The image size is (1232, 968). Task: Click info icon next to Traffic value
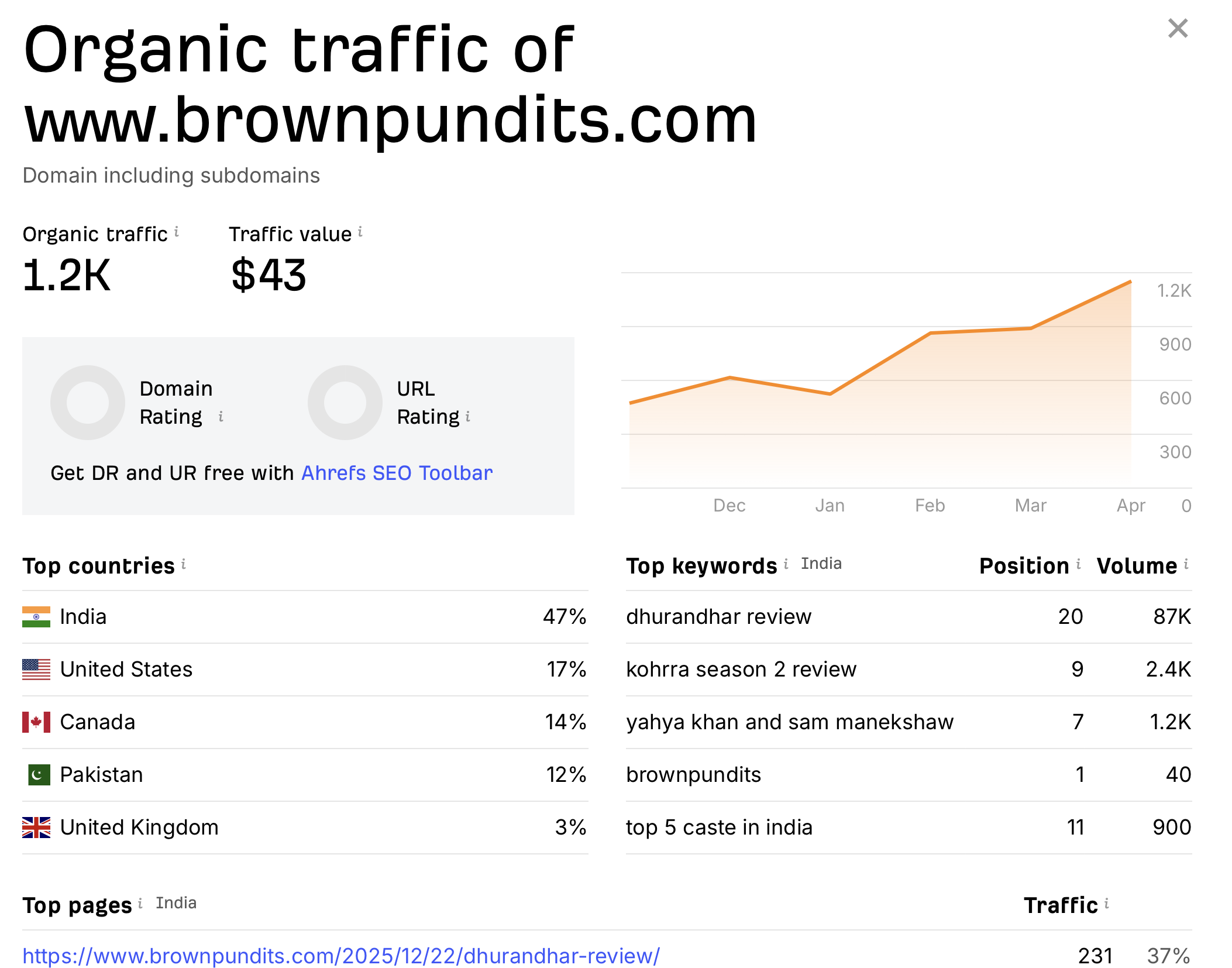point(360,232)
